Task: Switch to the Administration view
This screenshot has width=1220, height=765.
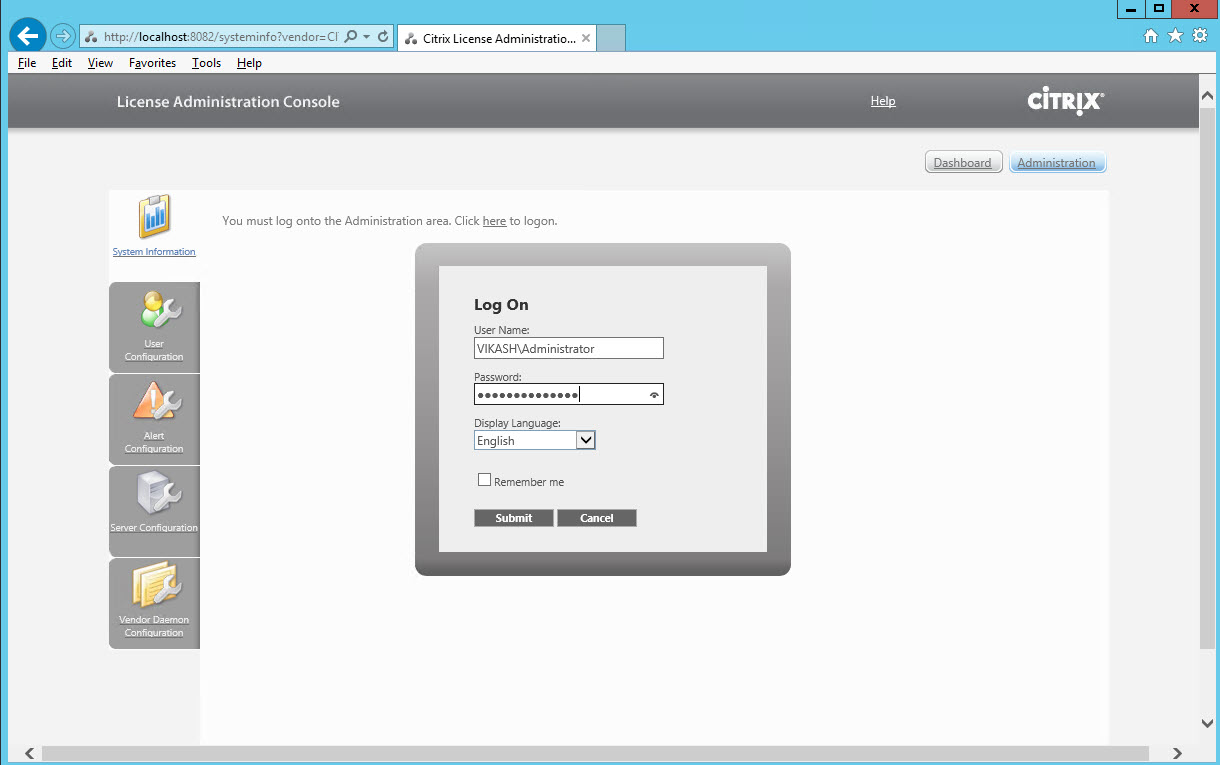Action: click(x=1057, y=162)
